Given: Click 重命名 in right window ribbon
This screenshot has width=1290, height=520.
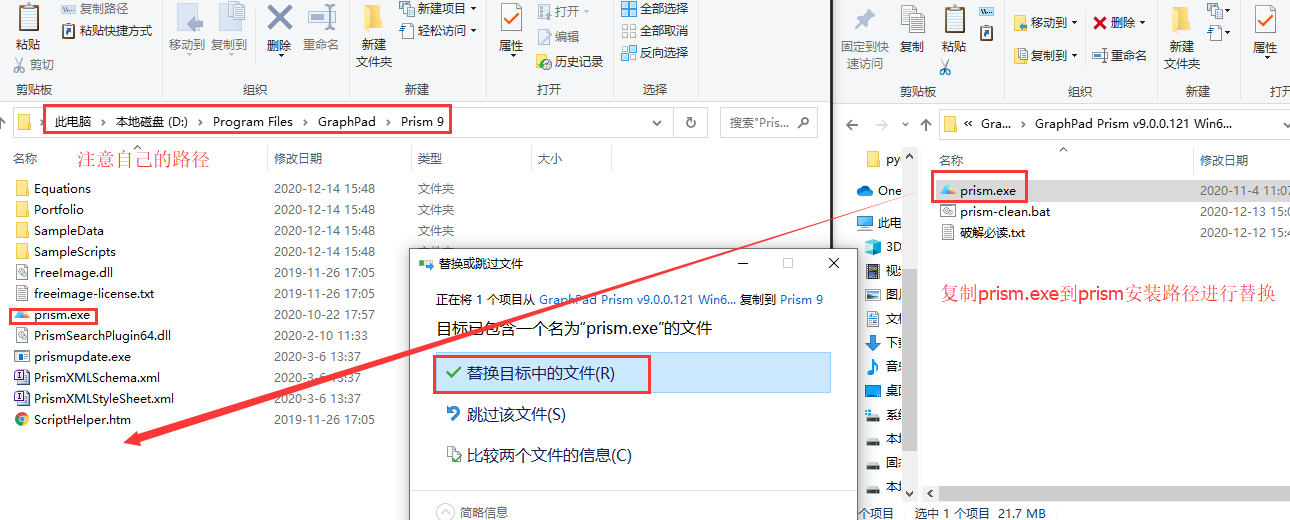Looking at the screenshot, I should (1119, 55).
